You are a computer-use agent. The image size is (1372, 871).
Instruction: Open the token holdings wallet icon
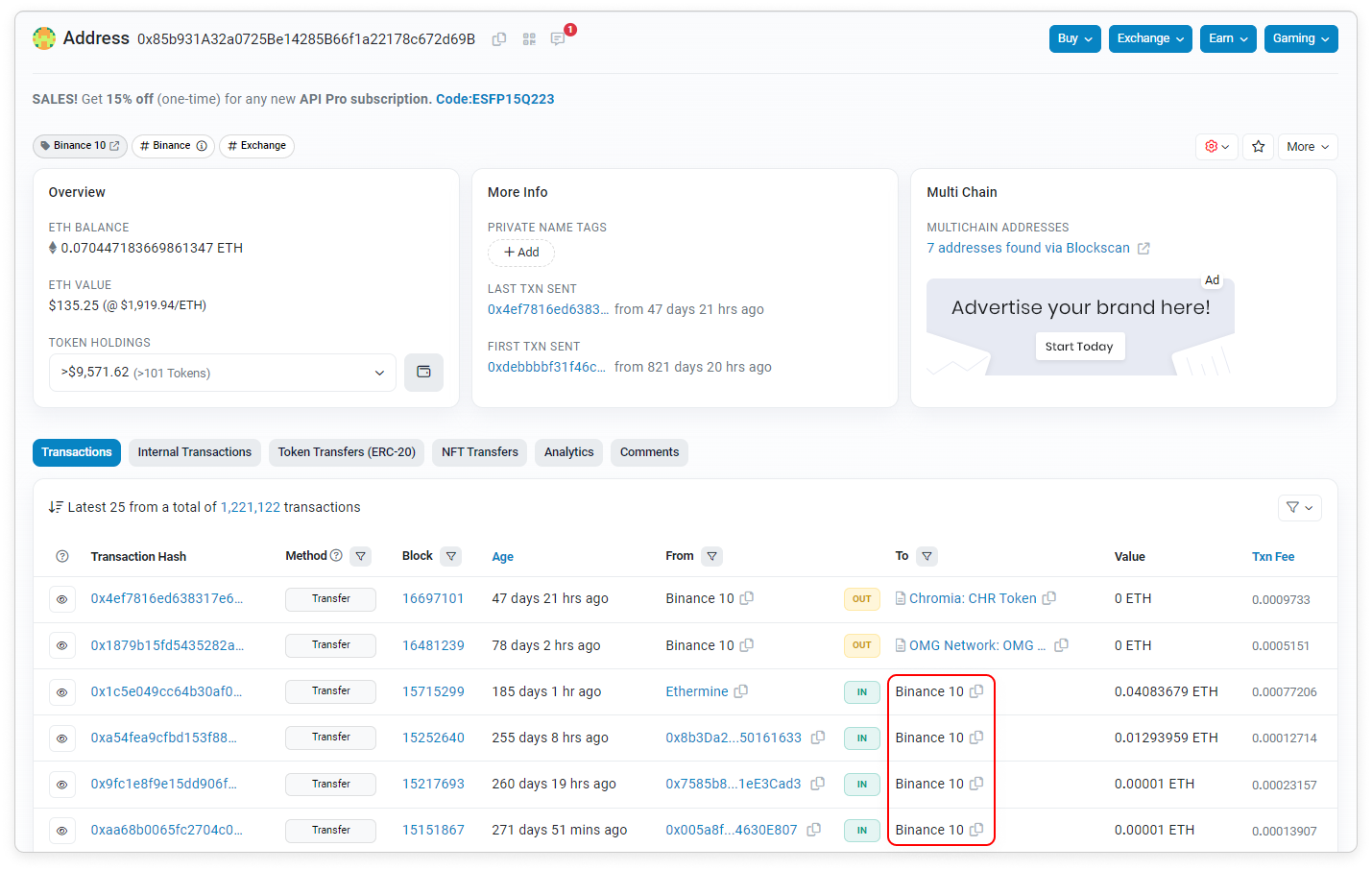tap(423, 373)
